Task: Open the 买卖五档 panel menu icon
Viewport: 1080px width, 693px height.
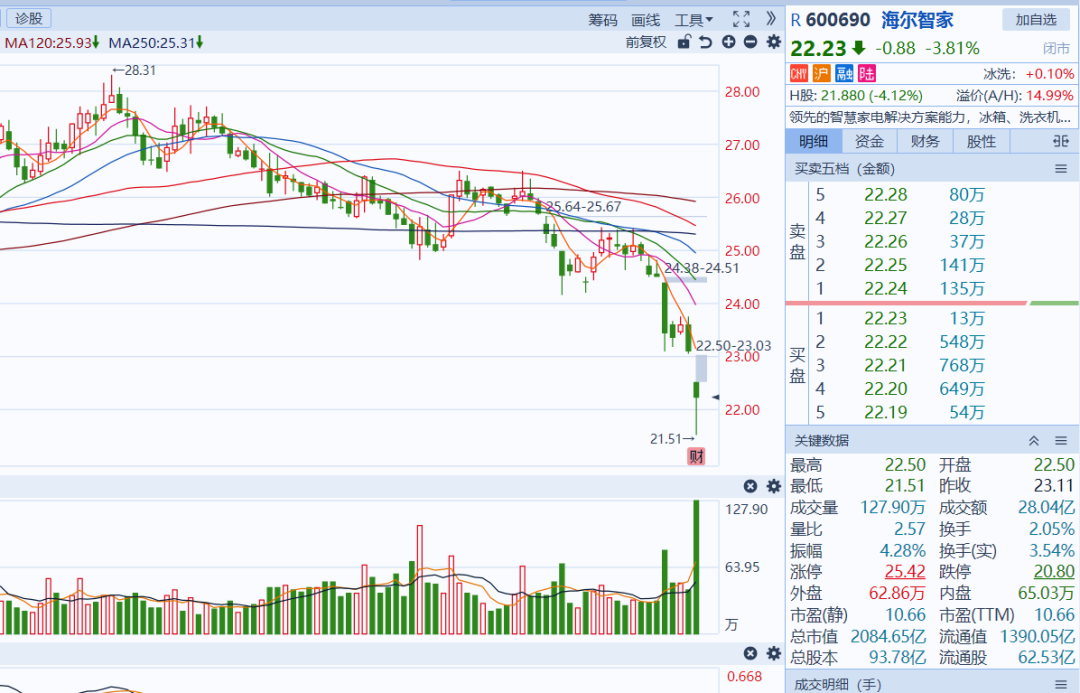Action: click(1061, 169)
